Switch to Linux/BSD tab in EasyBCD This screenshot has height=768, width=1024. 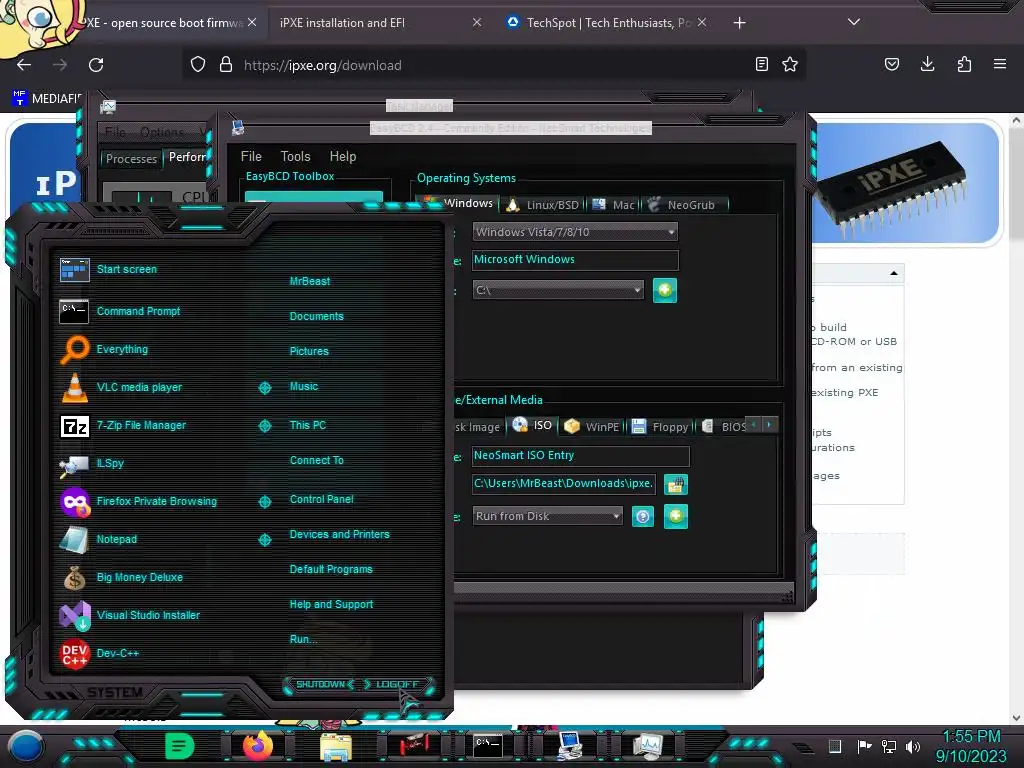click(543, 205)
